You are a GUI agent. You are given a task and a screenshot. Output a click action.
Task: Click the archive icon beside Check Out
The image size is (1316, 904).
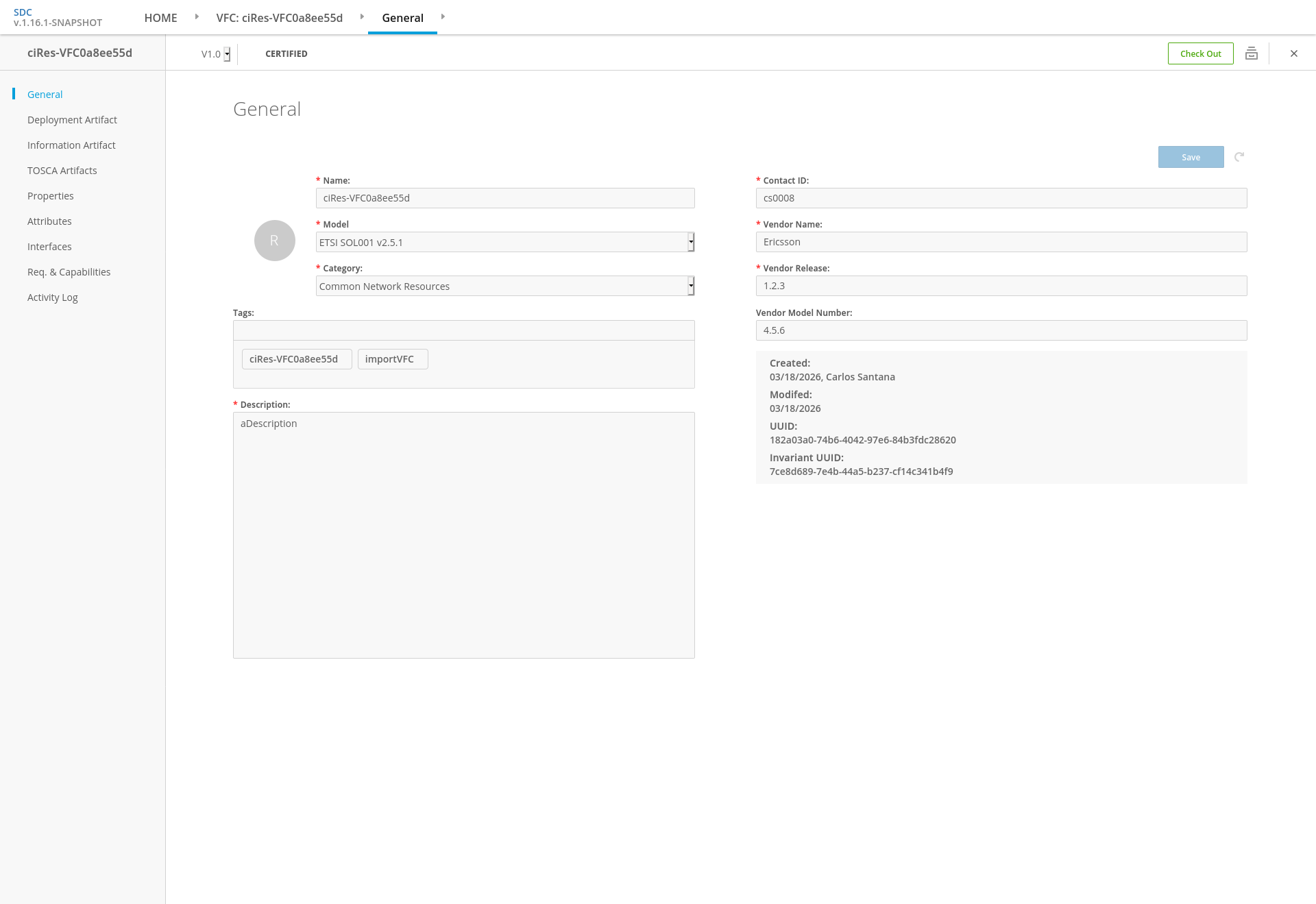1251,53
